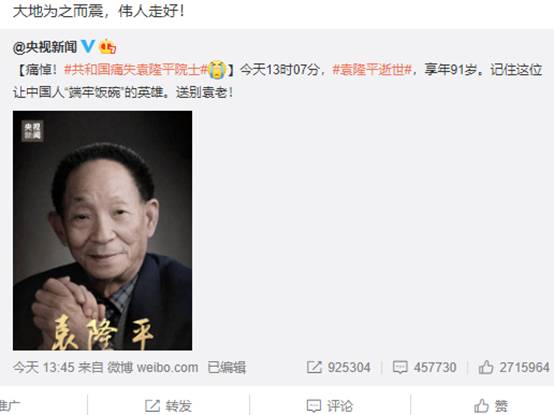Open the memorial portrait photo thumbnail
Image resolution: width=554 pixels, height=415 pixels.
[x=102, y=230]
